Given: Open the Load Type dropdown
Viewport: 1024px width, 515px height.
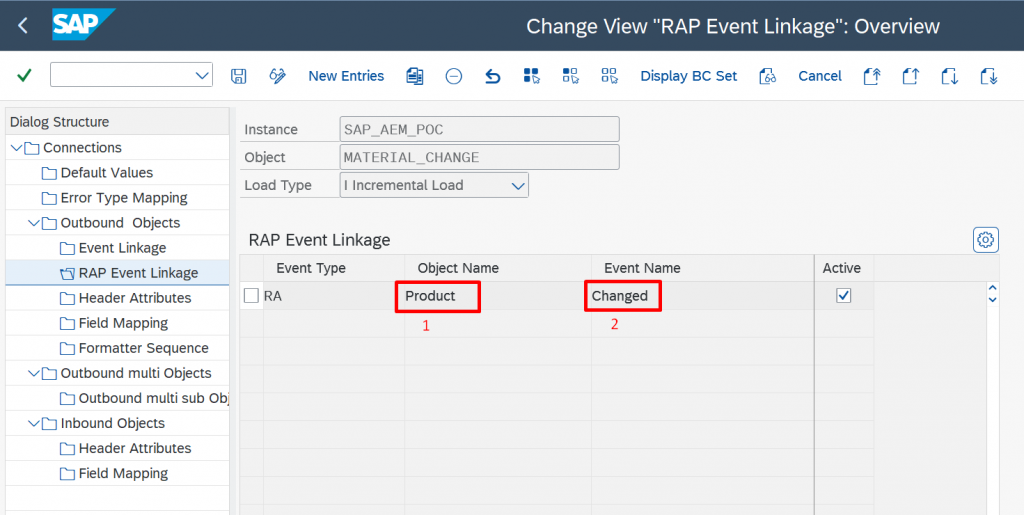Looking at the screenshot, I should tap(518, 185).
